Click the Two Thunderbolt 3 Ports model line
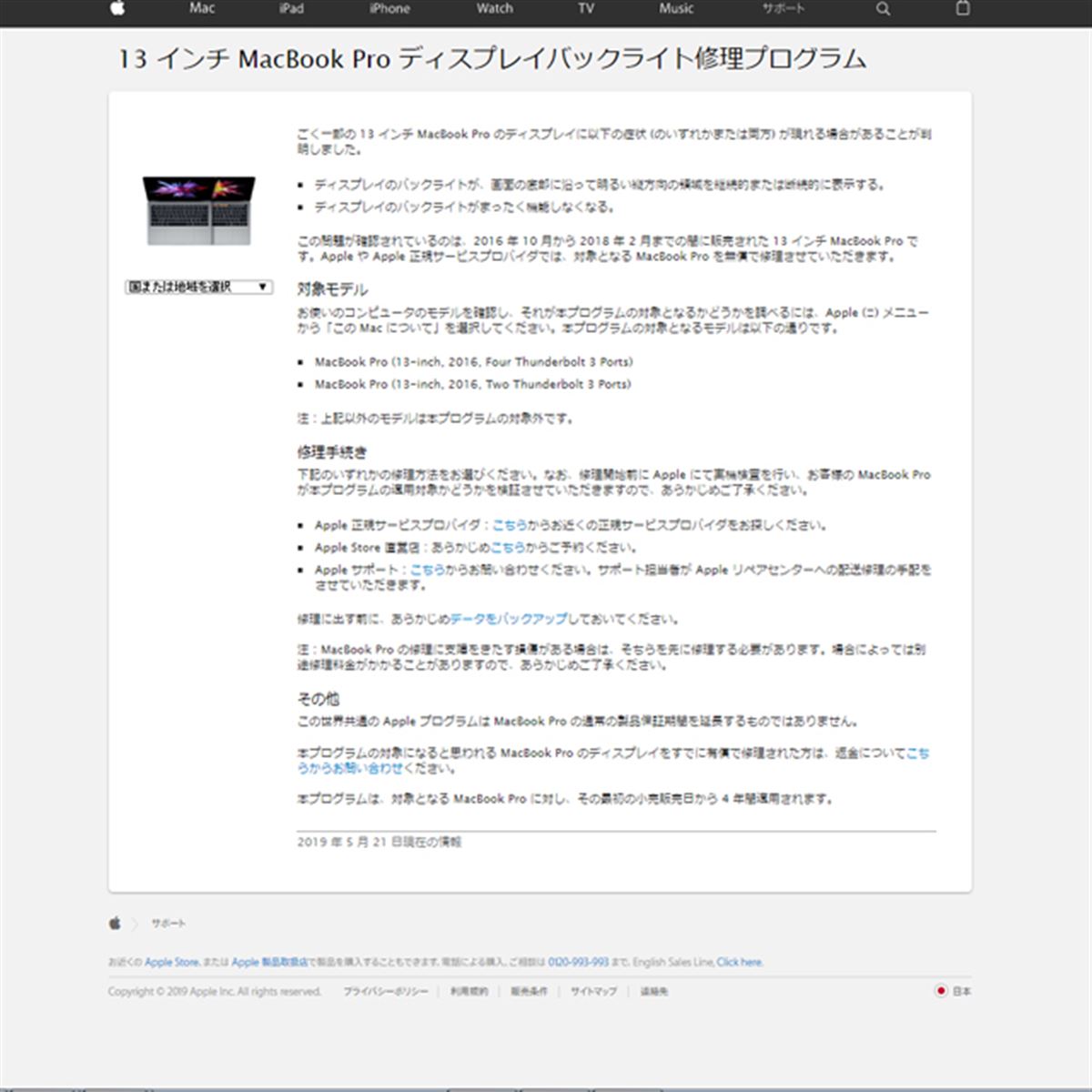 (472, 385)
